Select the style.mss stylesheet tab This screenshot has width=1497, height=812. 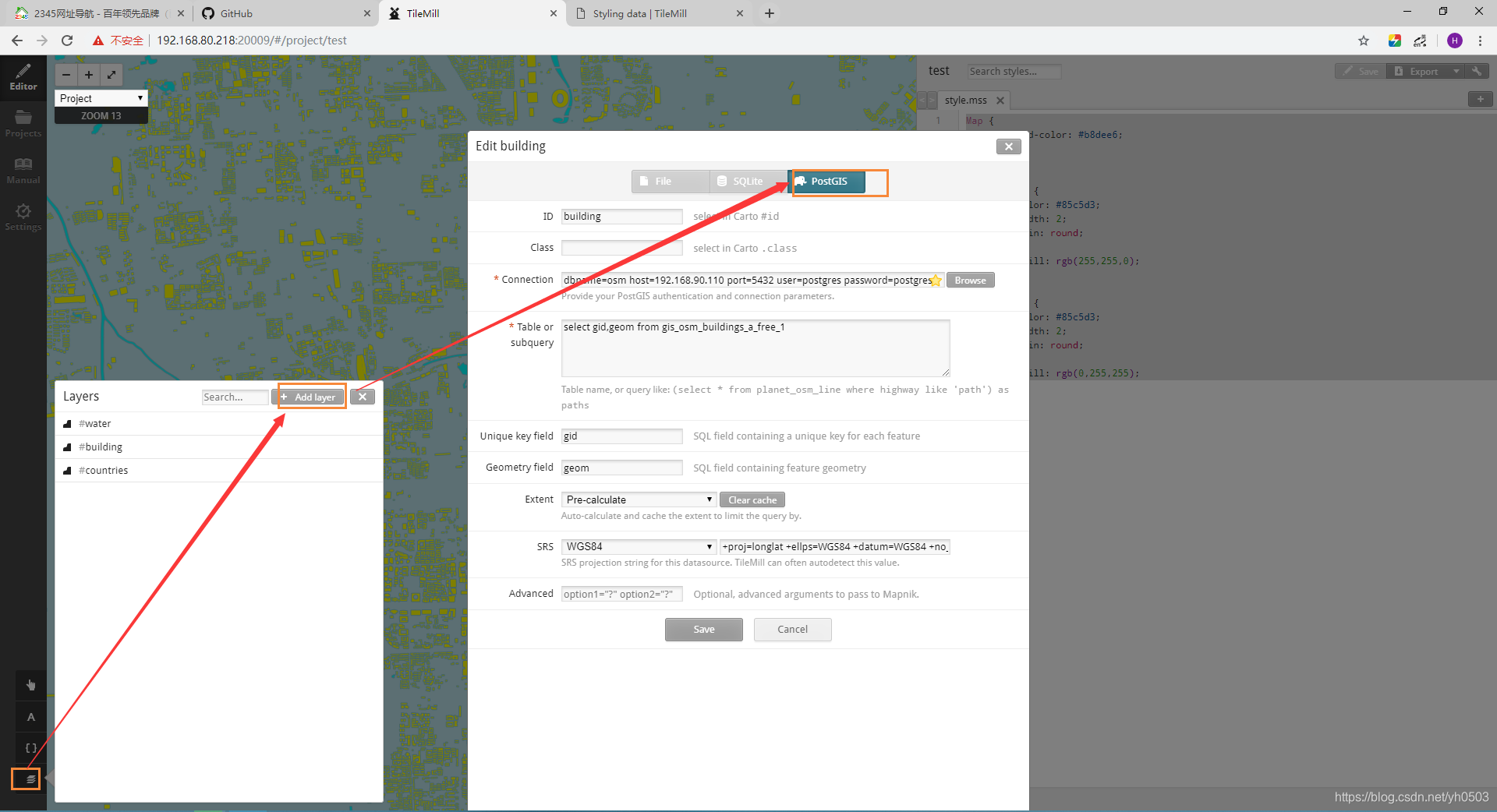pos(965,101)
